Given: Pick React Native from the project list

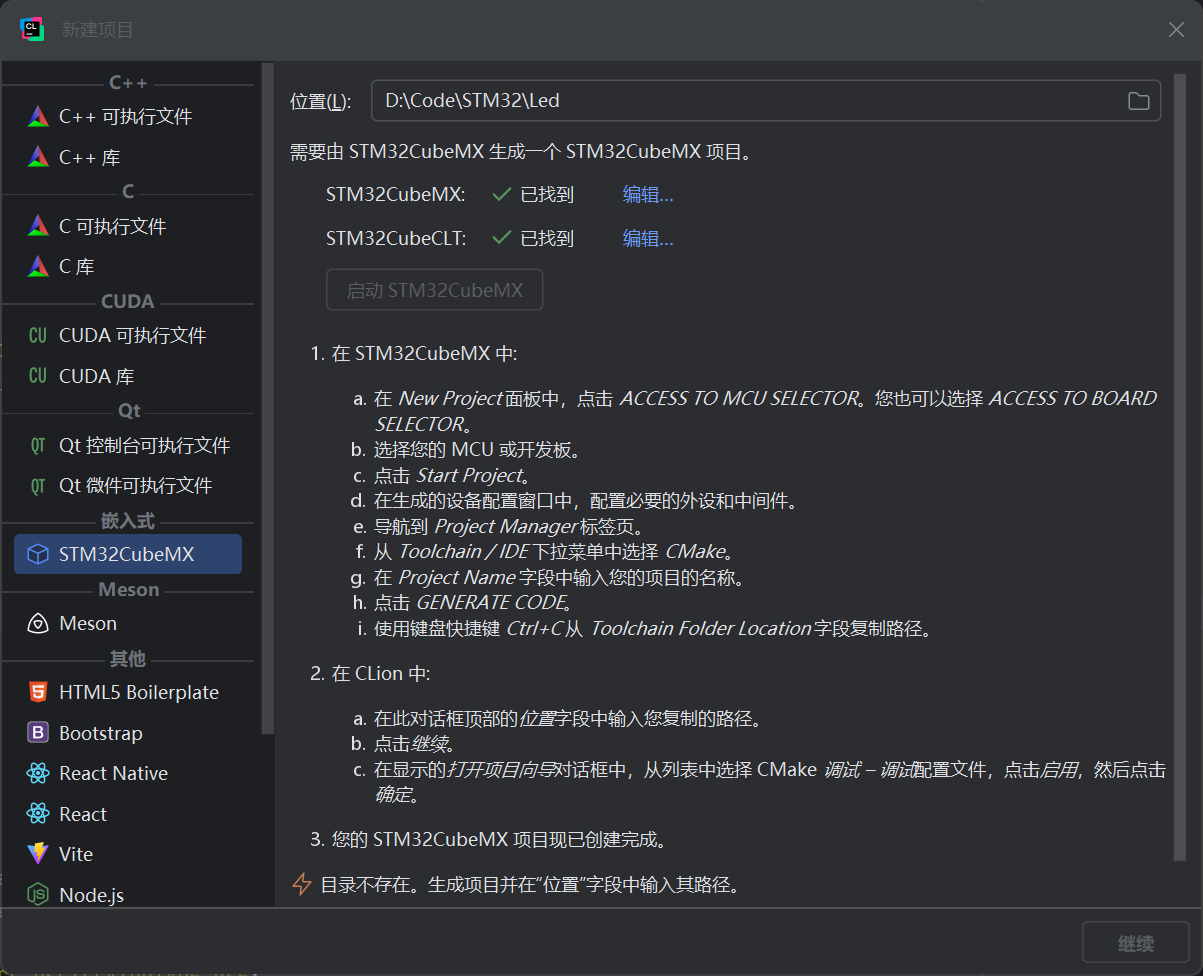Looking at the screenshot, I should (128, 773).
